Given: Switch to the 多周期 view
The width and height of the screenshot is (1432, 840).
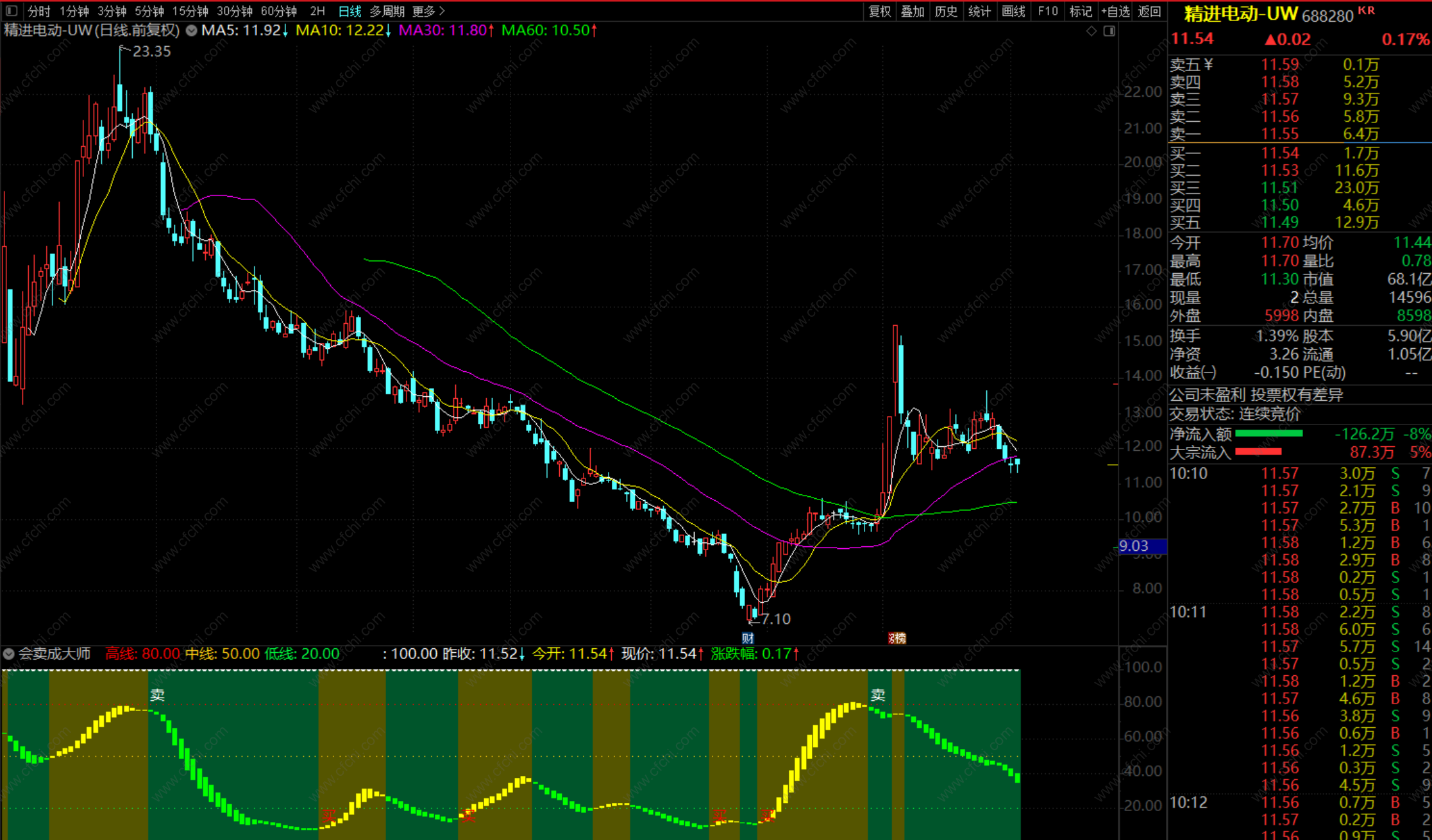Looking at the screenshot, I should click(387, 11).
